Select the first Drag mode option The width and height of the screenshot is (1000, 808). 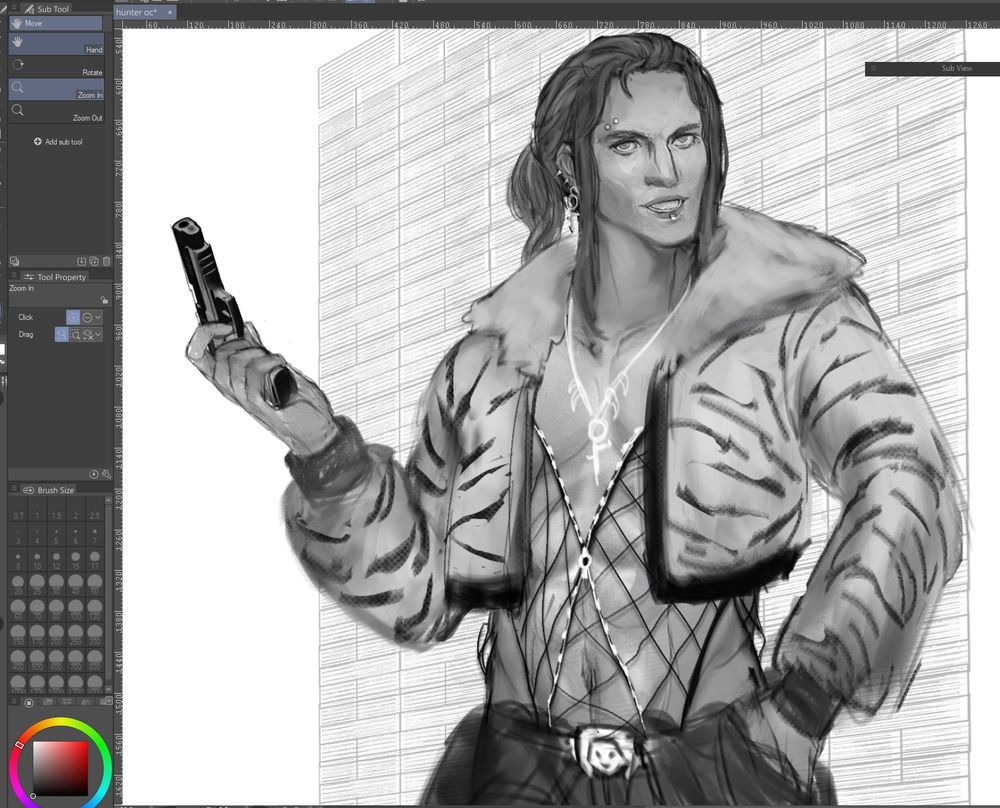coord(62,334)
